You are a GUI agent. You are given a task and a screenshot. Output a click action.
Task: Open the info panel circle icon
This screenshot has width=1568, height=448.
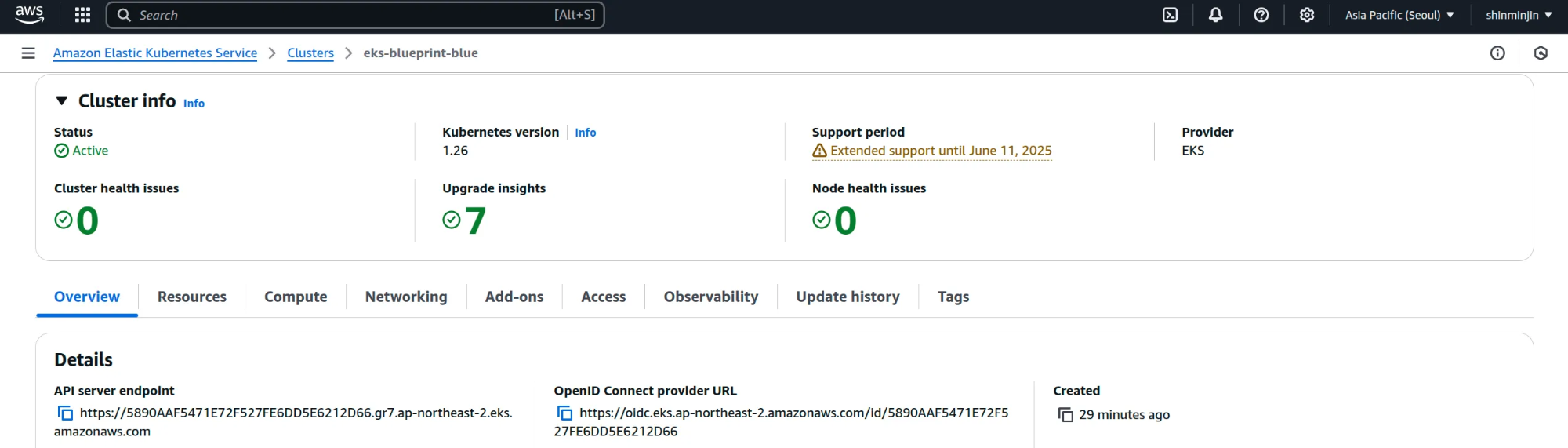point(1497,53)
